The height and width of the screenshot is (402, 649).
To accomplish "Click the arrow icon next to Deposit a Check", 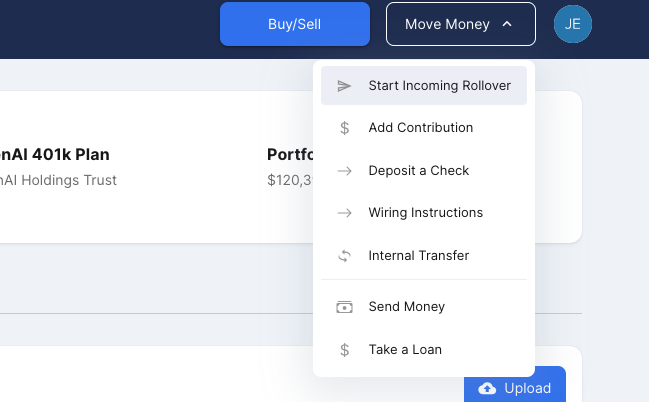I will coord(345,171).
